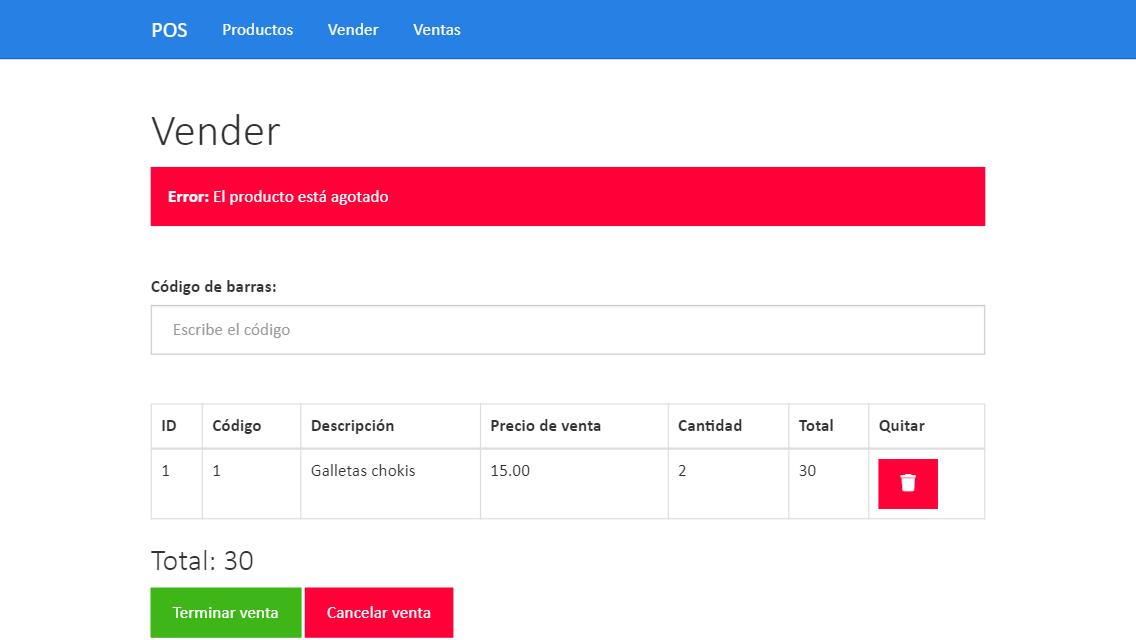Viewport: 1136px width, 640px height.
Task: Click the POS brand logo
Action: pyautogui.click(x=169, y=30)
